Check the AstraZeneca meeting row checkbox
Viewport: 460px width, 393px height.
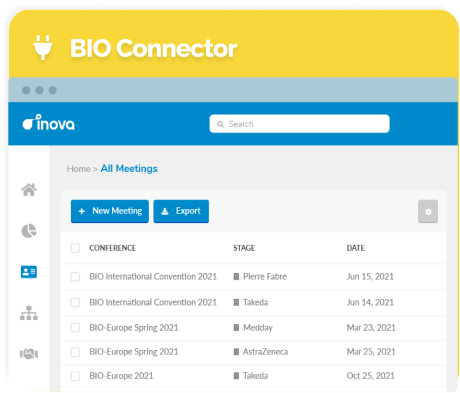click(x=75, y=352)
